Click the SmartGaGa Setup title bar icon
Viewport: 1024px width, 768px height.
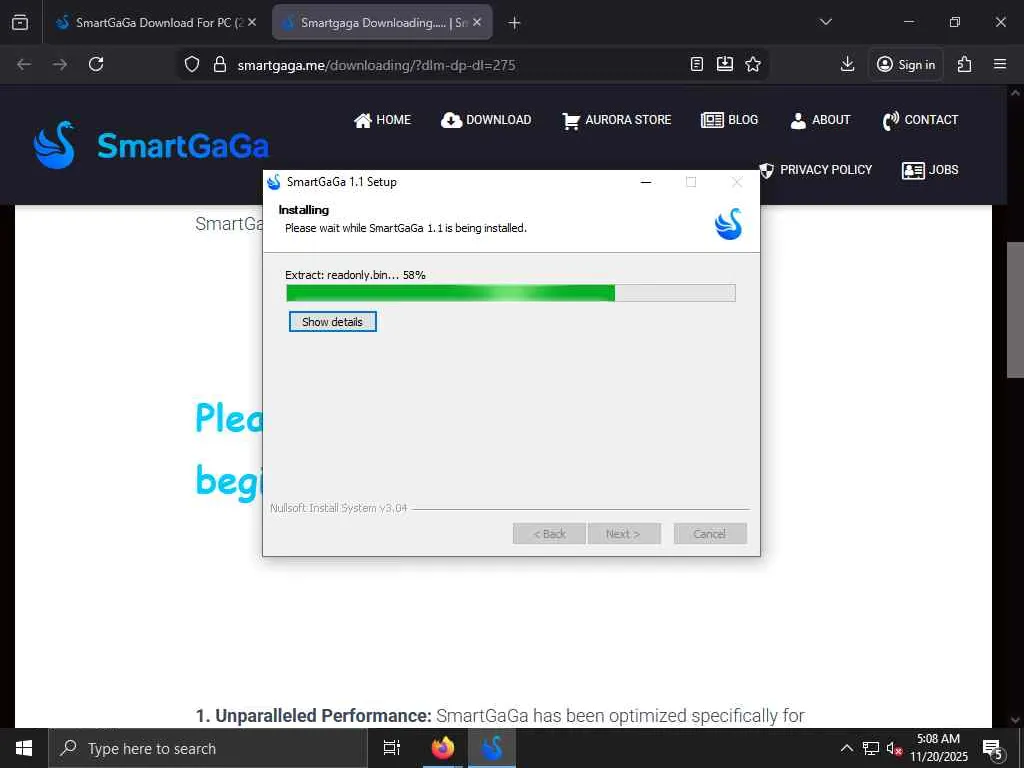coord(274,182)
